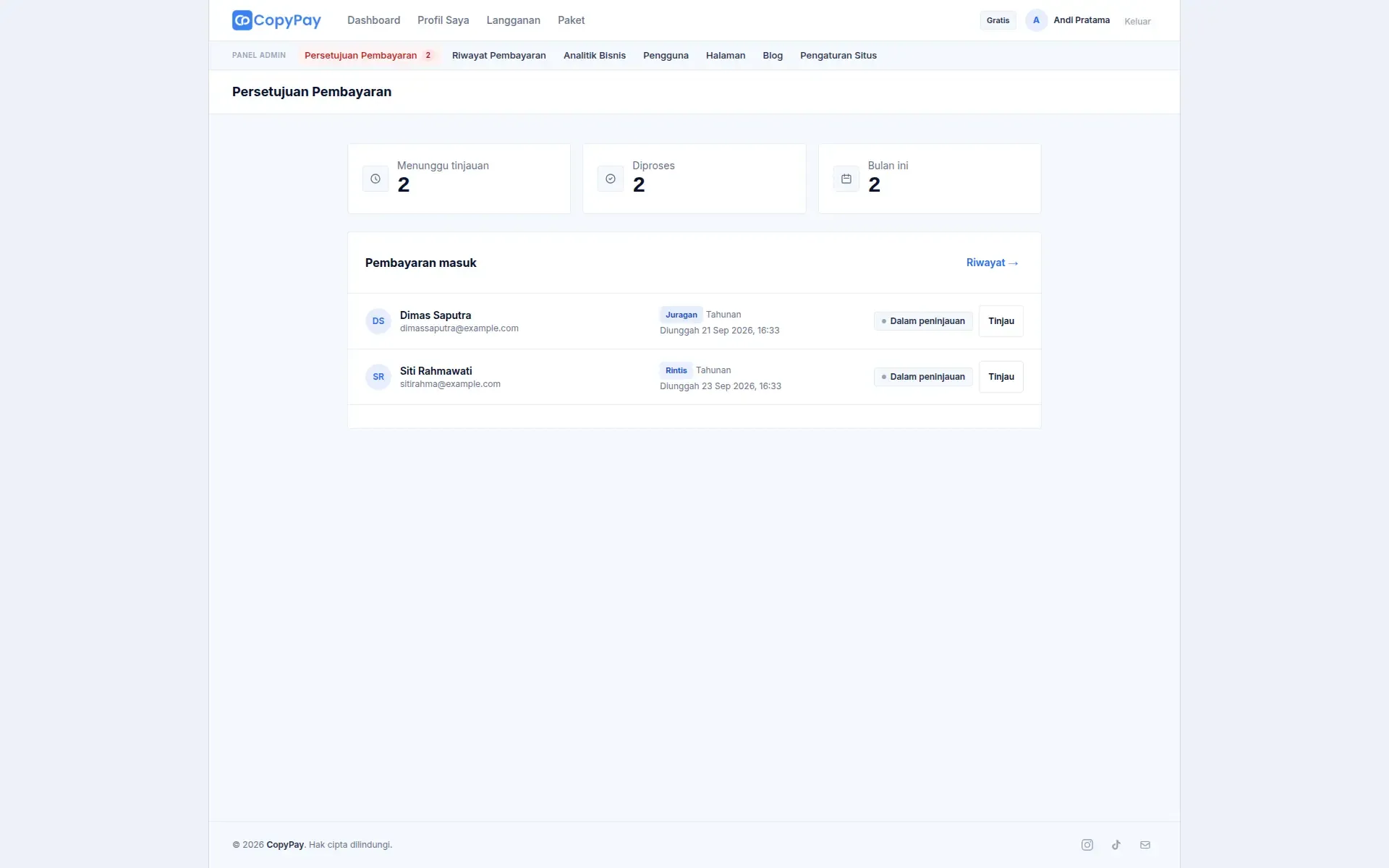Click the Gratis plan badge
Image resolution: width=1389 pixels, height=868 pixels.
click(998, 20)
